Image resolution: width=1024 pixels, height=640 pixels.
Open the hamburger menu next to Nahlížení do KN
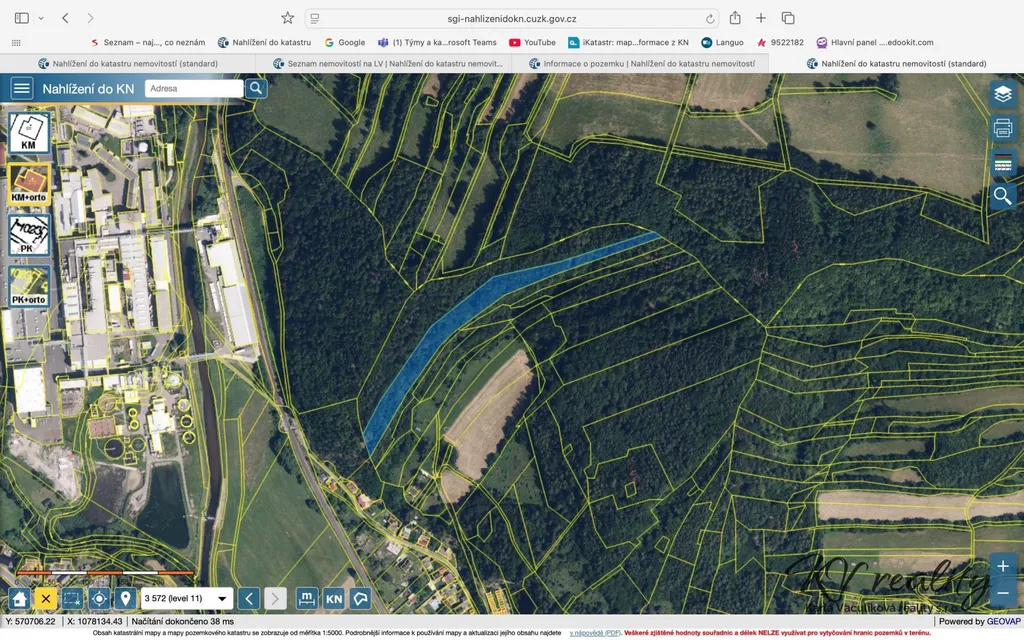21,89
